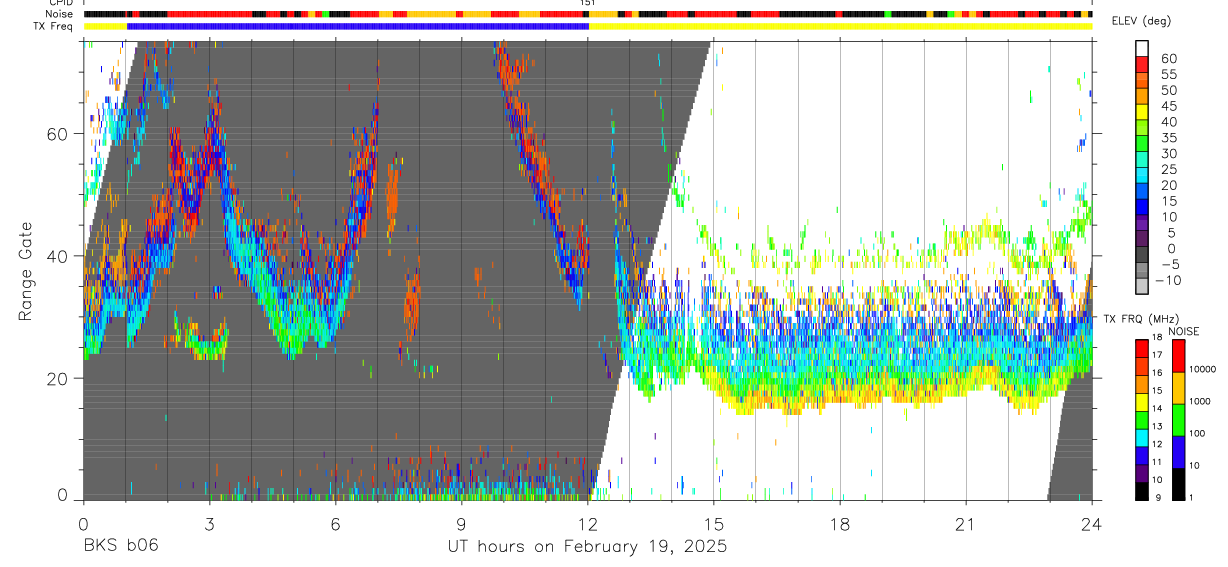Click the blue segment of the top TX Freq strip
1228x567 pixels.
pos(358,26)
